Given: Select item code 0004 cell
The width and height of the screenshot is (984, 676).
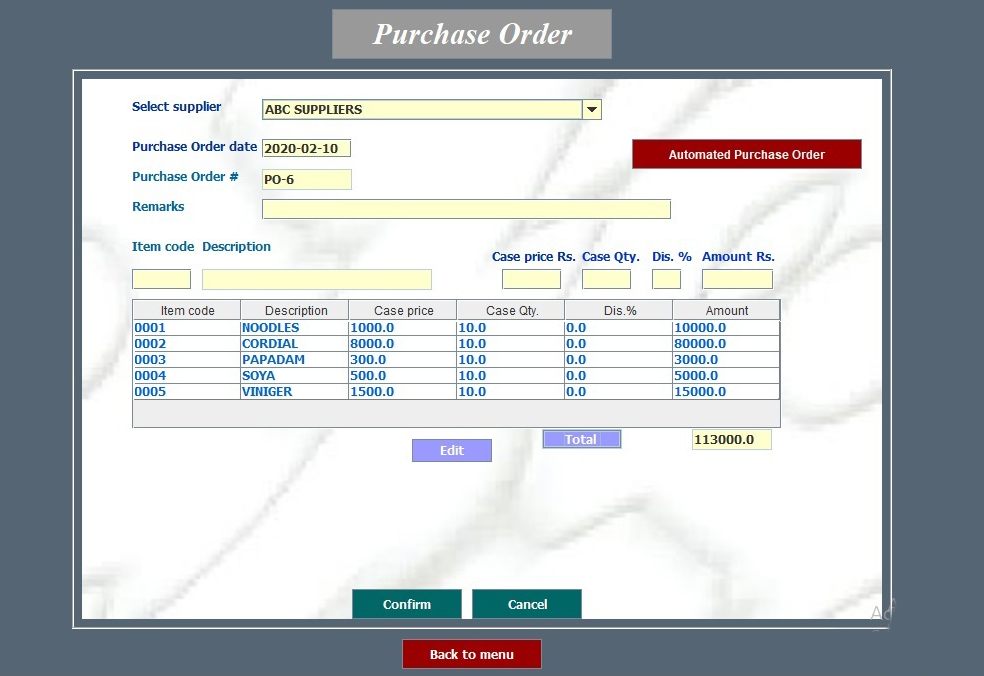Looking at the screenshot, I should pyautogui.click(x=186, y=375).
